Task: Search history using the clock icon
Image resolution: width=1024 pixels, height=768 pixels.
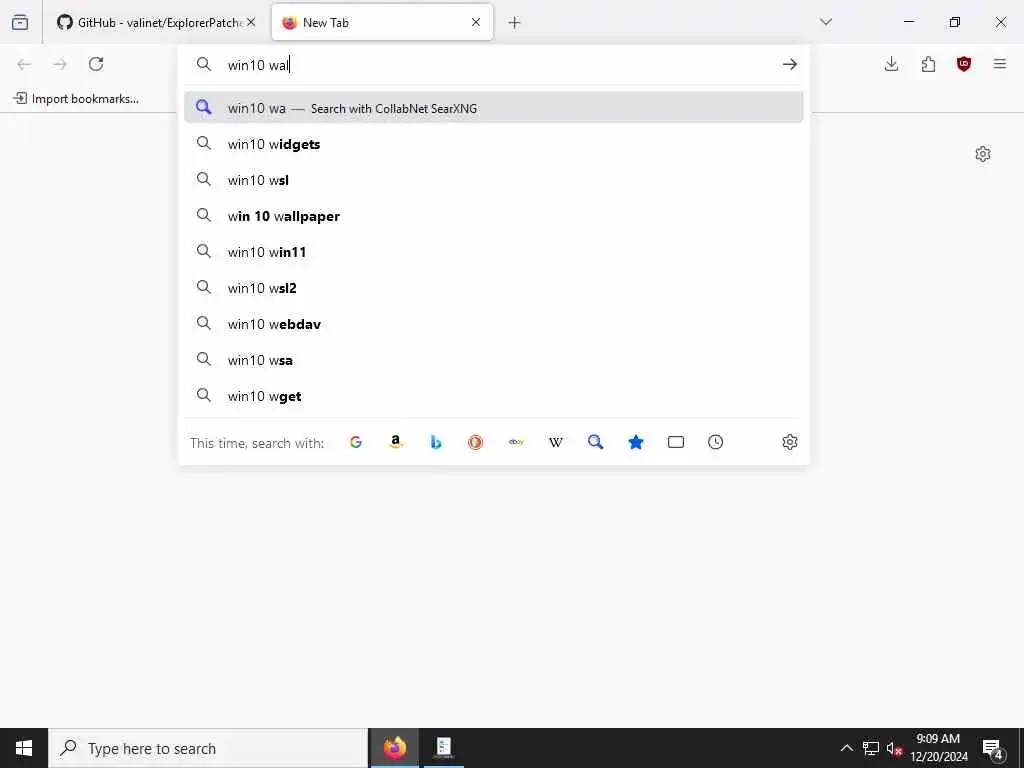Action: pos(716,442)
